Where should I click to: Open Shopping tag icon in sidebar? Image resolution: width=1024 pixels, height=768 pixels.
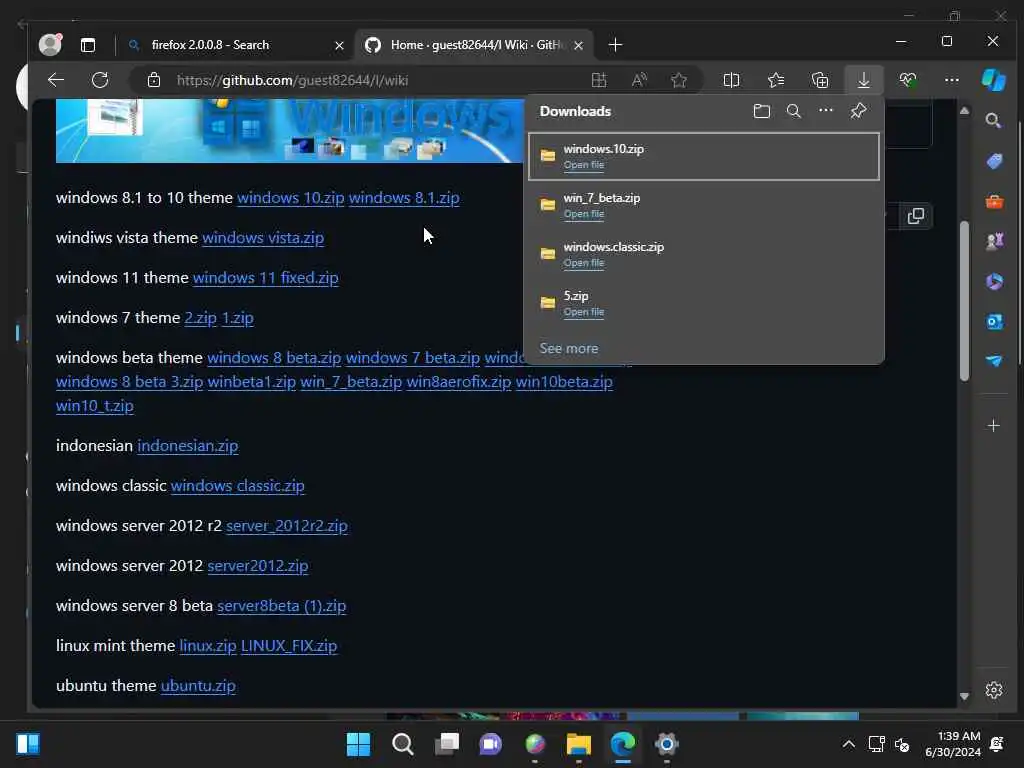[994, 161]
